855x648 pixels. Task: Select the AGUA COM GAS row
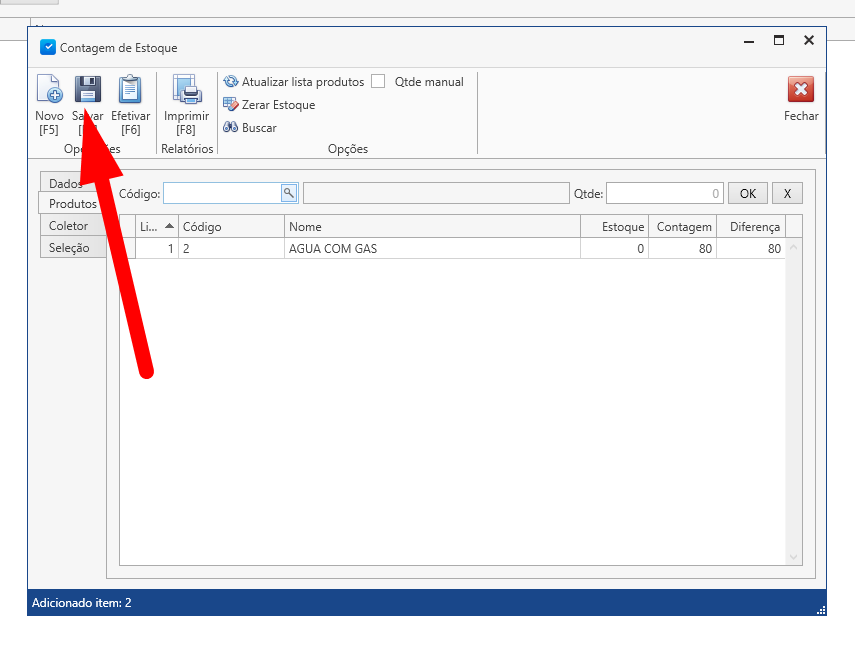(x=430, y=249)
